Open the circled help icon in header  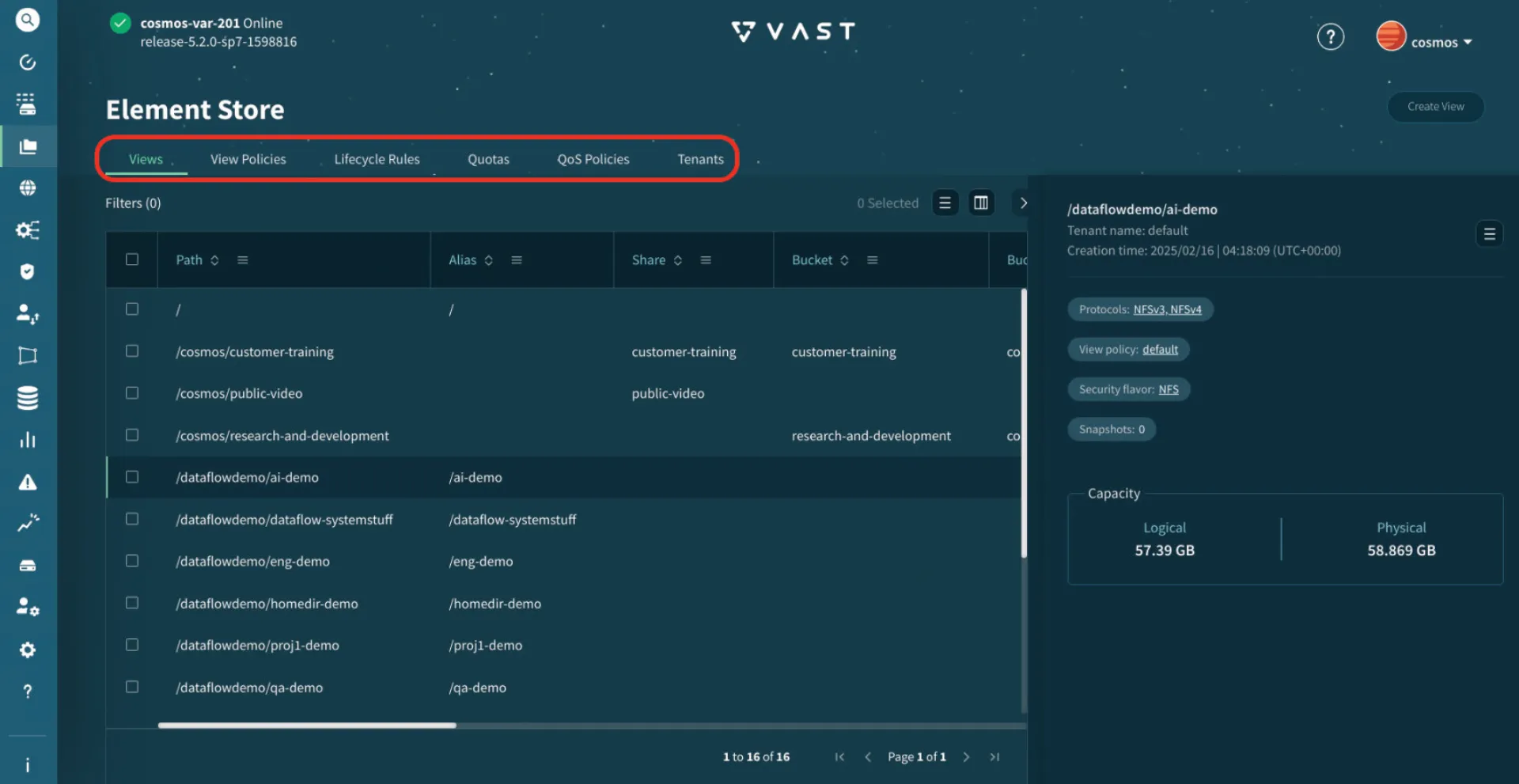[1331, 36]
